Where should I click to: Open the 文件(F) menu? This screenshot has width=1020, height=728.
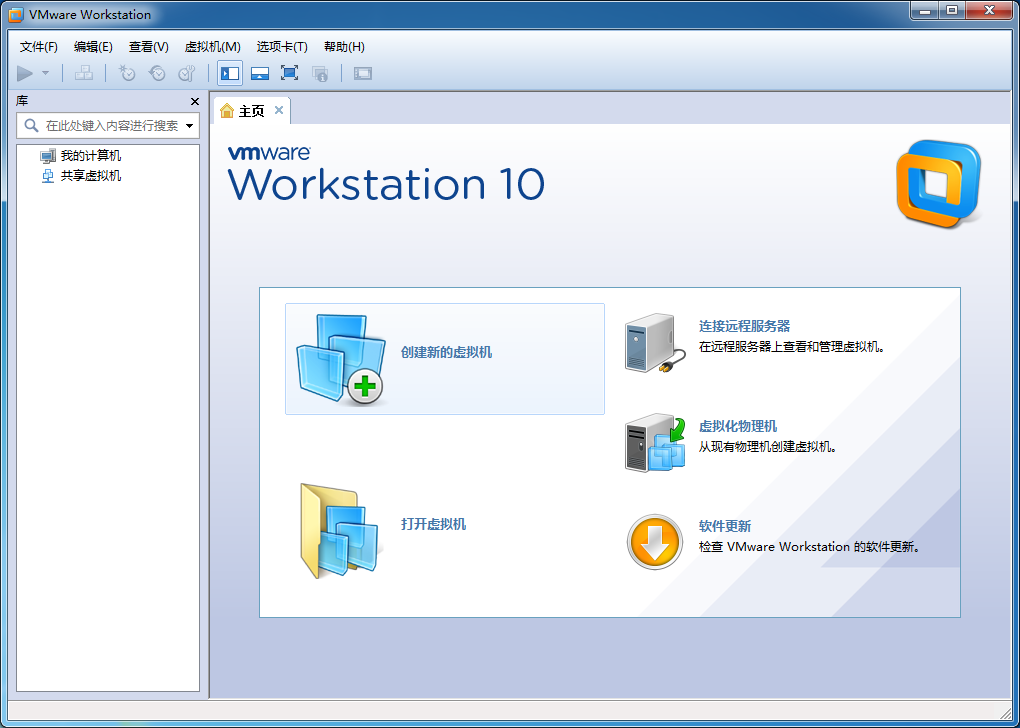39,47
